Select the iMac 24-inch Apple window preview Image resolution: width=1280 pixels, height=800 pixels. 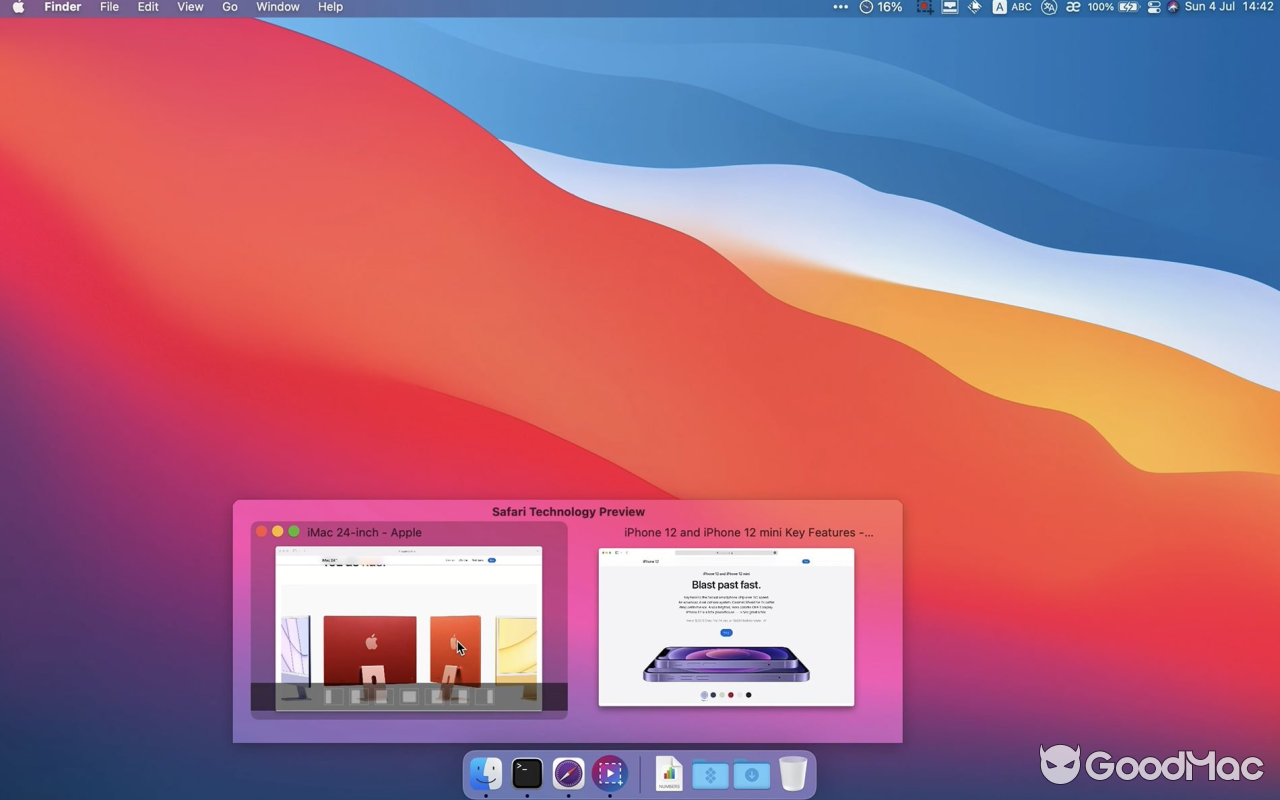click(x=408, y=625)
